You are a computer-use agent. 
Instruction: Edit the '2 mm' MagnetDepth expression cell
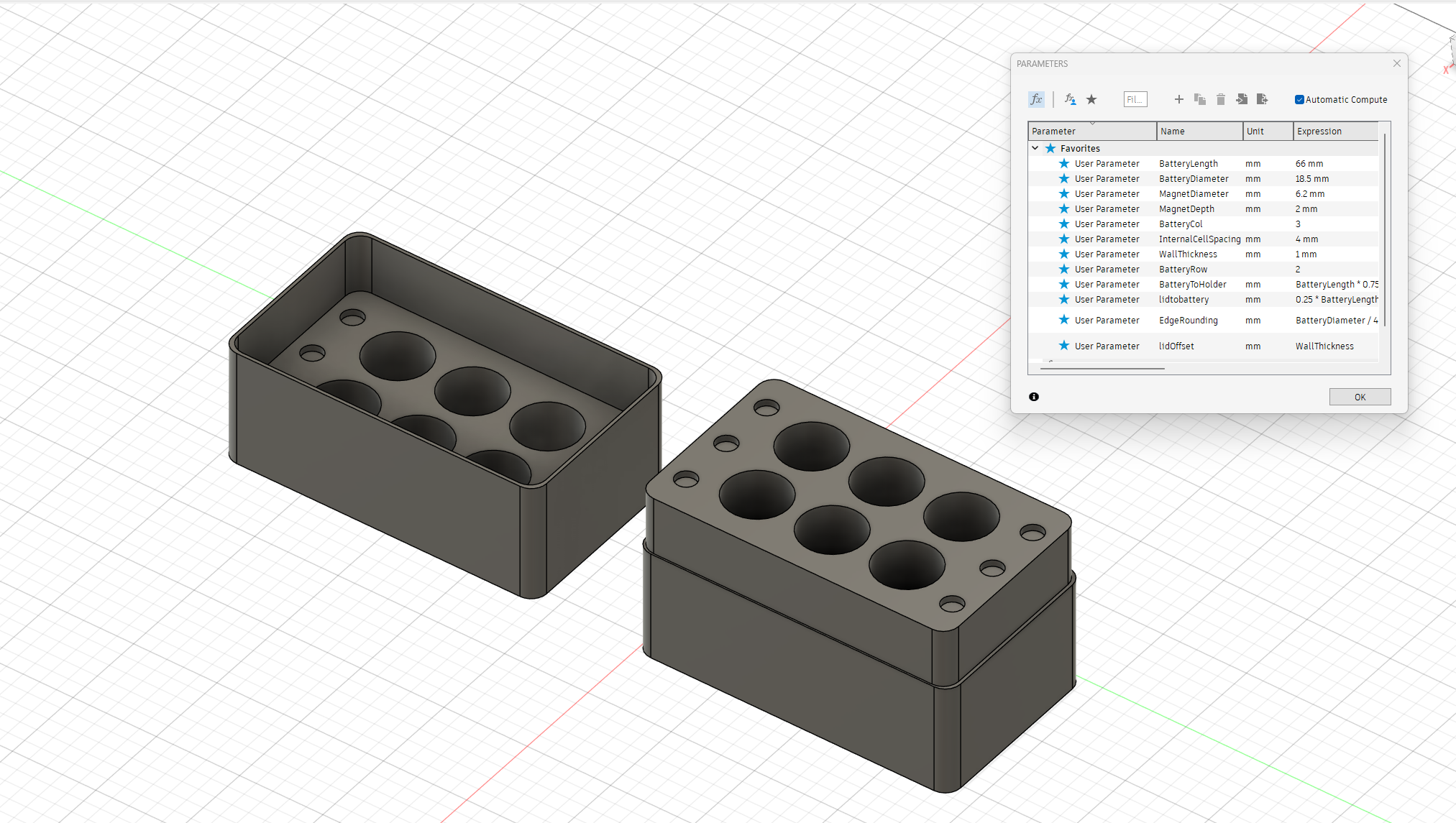click(x=1306, y=209)
